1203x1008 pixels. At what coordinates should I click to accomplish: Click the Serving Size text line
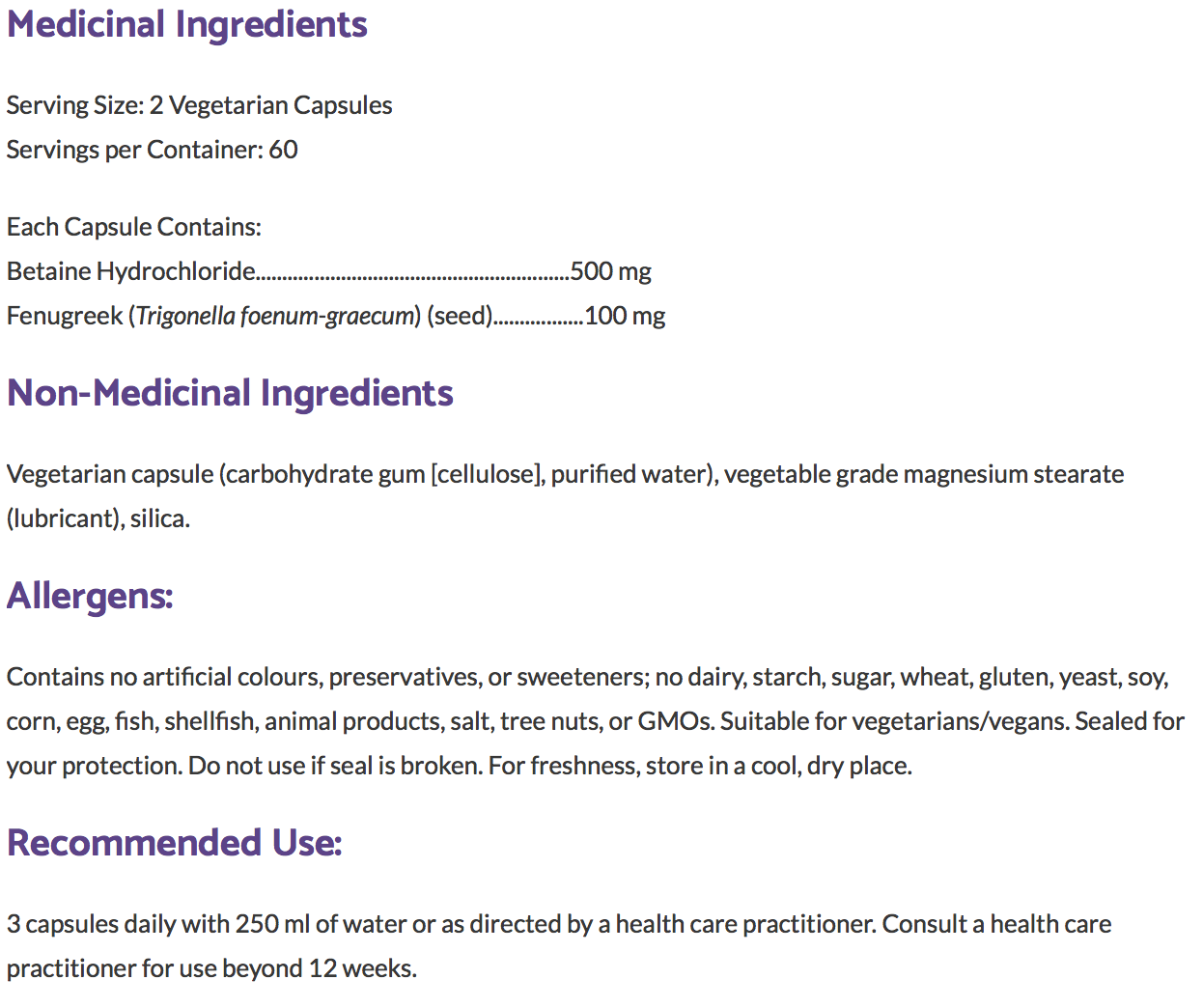click(x=199, y=105)
